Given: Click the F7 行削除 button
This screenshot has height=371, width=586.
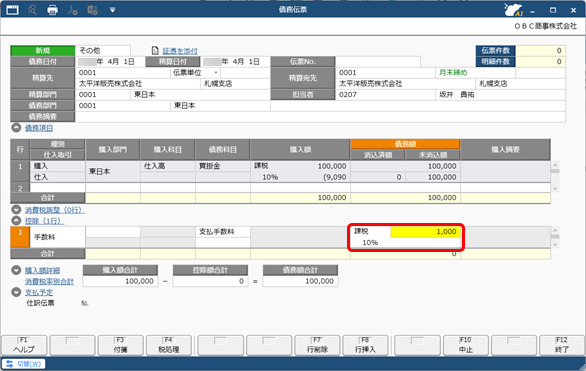Looking at the screenshot, I should pos(317,345).
